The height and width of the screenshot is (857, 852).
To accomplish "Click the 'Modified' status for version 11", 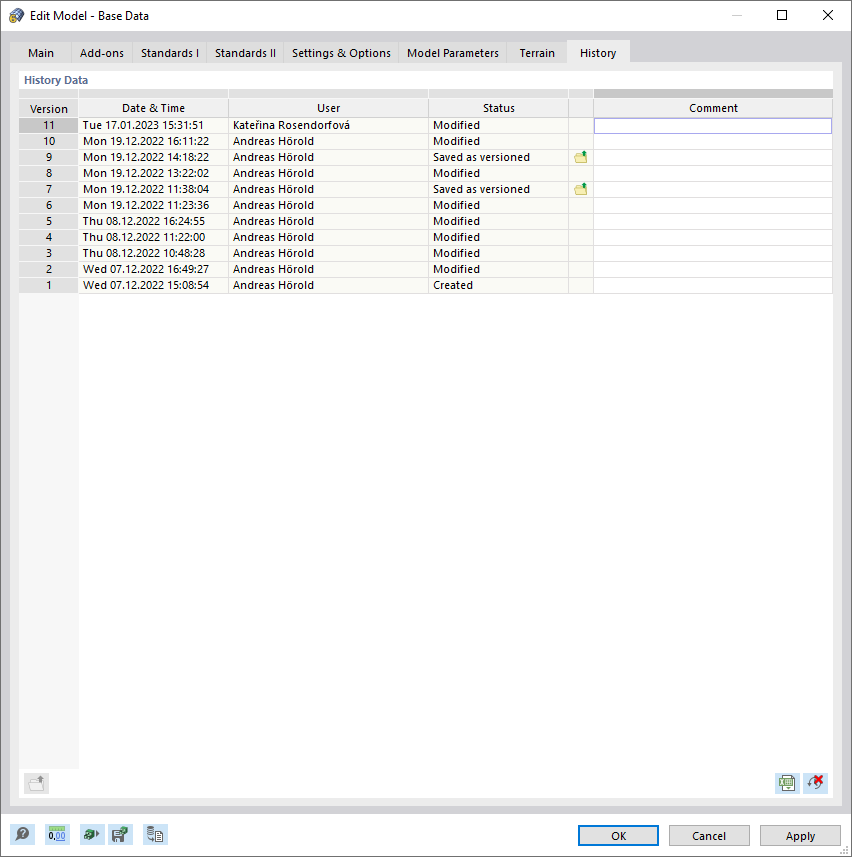I will pyautogui.click(x=498, y=126).
